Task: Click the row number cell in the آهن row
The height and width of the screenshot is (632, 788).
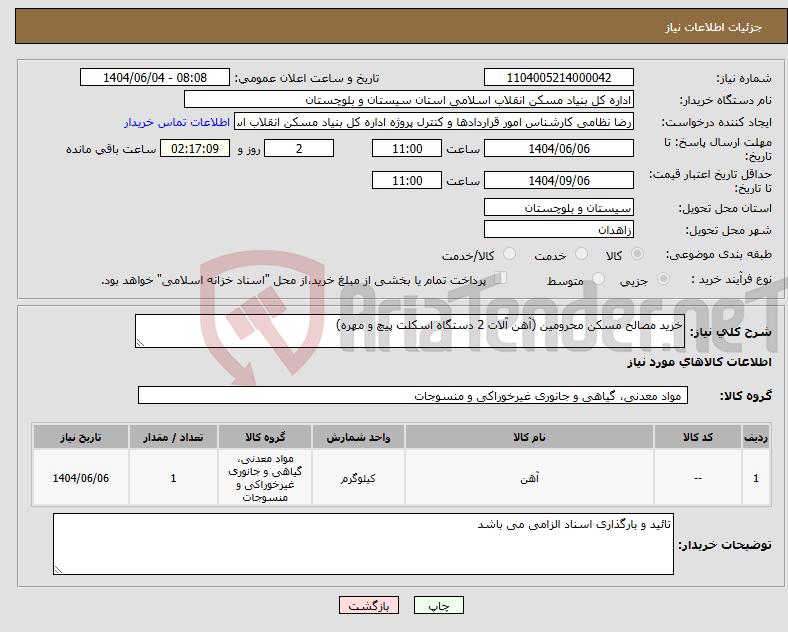Action: pos(756,478)
